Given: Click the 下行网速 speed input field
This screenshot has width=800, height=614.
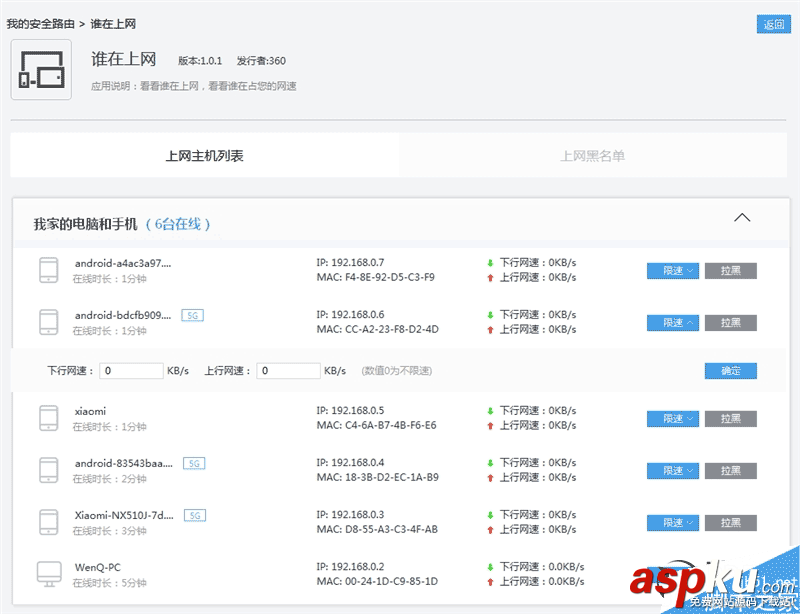Looking at the screenshot, I should click(x=130, y=370).
